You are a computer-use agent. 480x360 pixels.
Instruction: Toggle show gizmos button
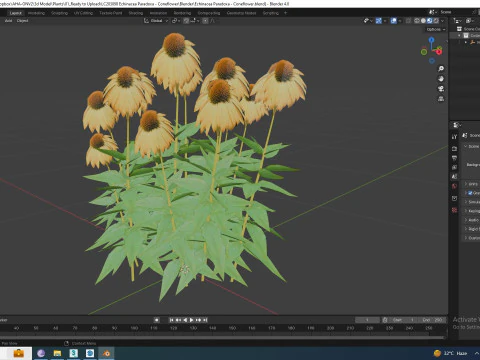pyautogui.click(x=379, y=21)
